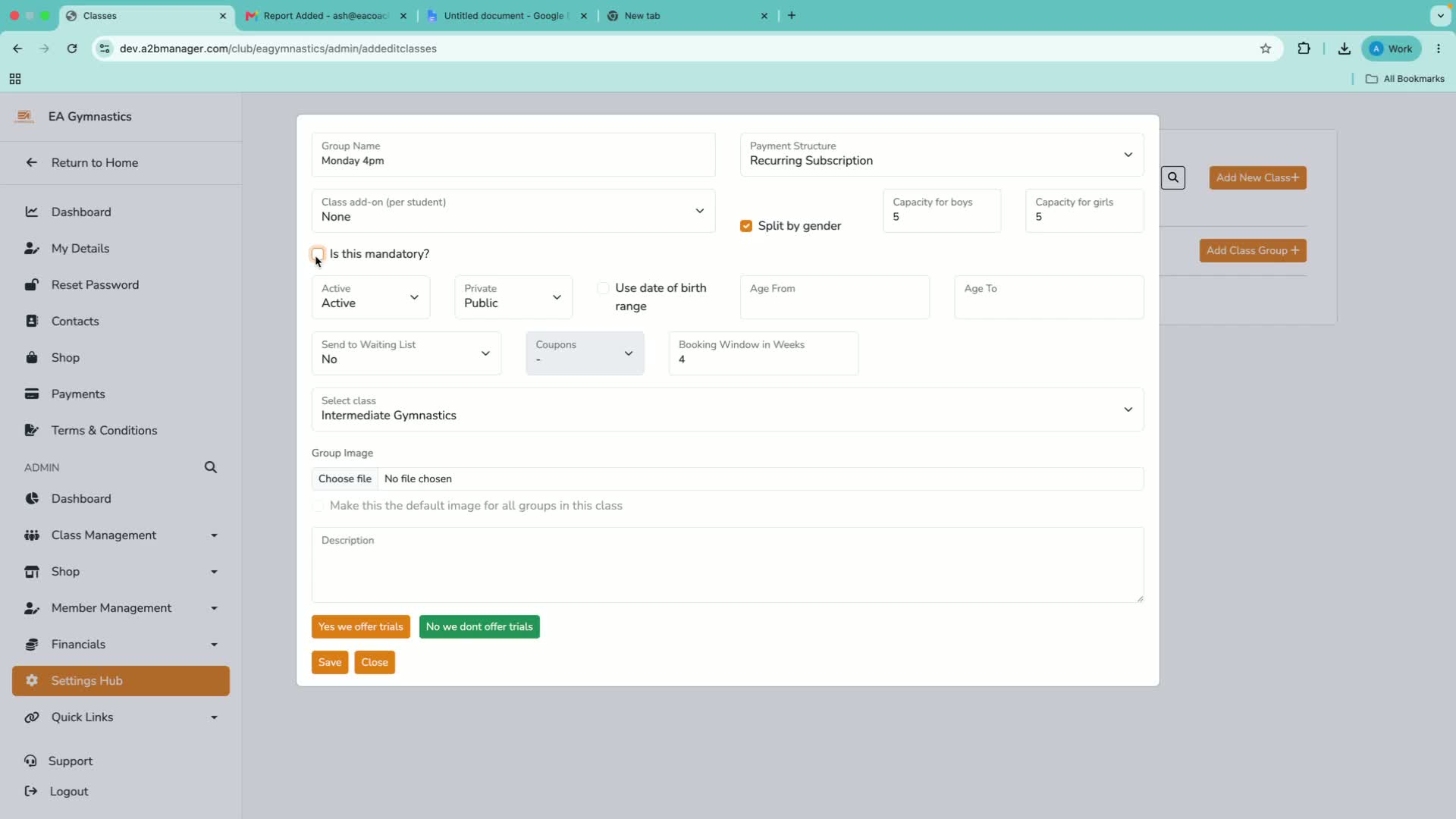Click the Settings Hub gear icon
The height and width of the screenshot is (819, 1456).
31,680
